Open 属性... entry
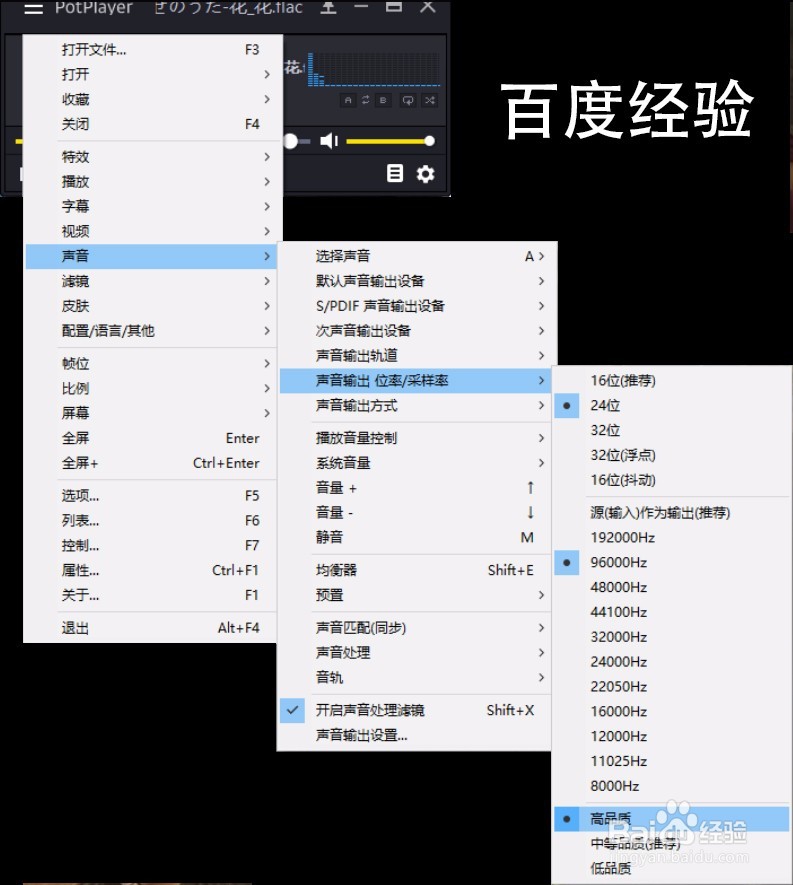Screen dimensions: 793x885 (151, 570)
